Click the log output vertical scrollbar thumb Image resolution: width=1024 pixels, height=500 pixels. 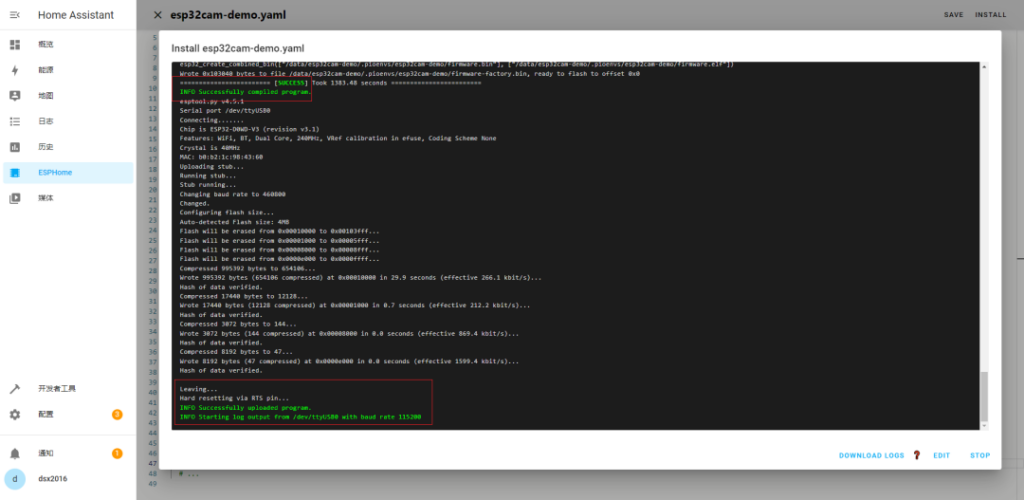[984, 396]
